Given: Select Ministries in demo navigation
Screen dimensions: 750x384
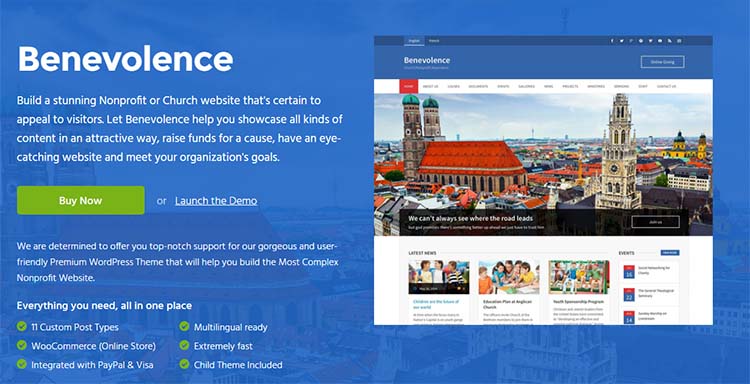Looking at the screenshot, I should pyautogui.click(x=596, y=87).
